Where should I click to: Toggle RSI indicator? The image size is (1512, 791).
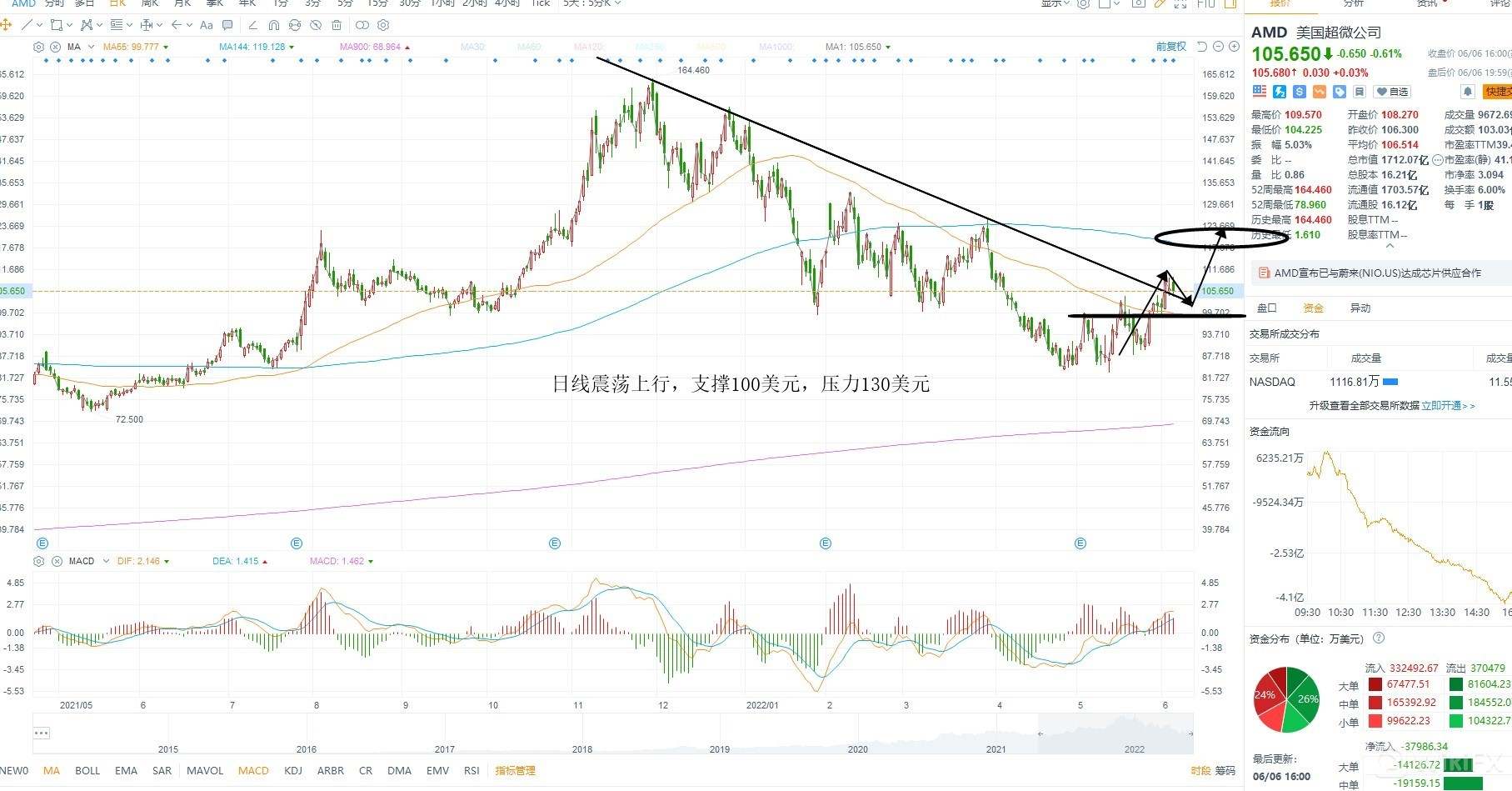(x=472, y=770)
